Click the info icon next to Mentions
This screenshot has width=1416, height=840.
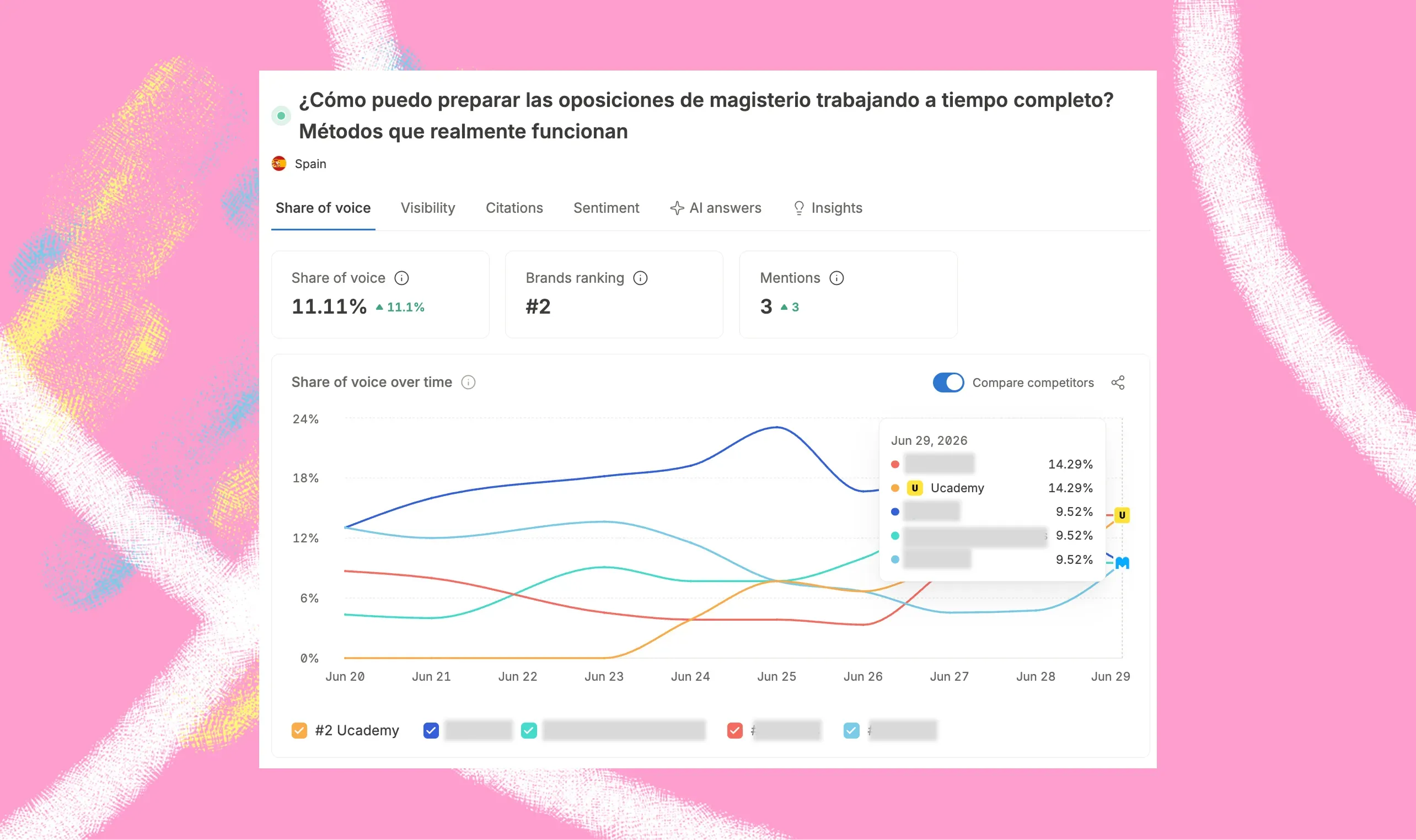click(836, 278)
